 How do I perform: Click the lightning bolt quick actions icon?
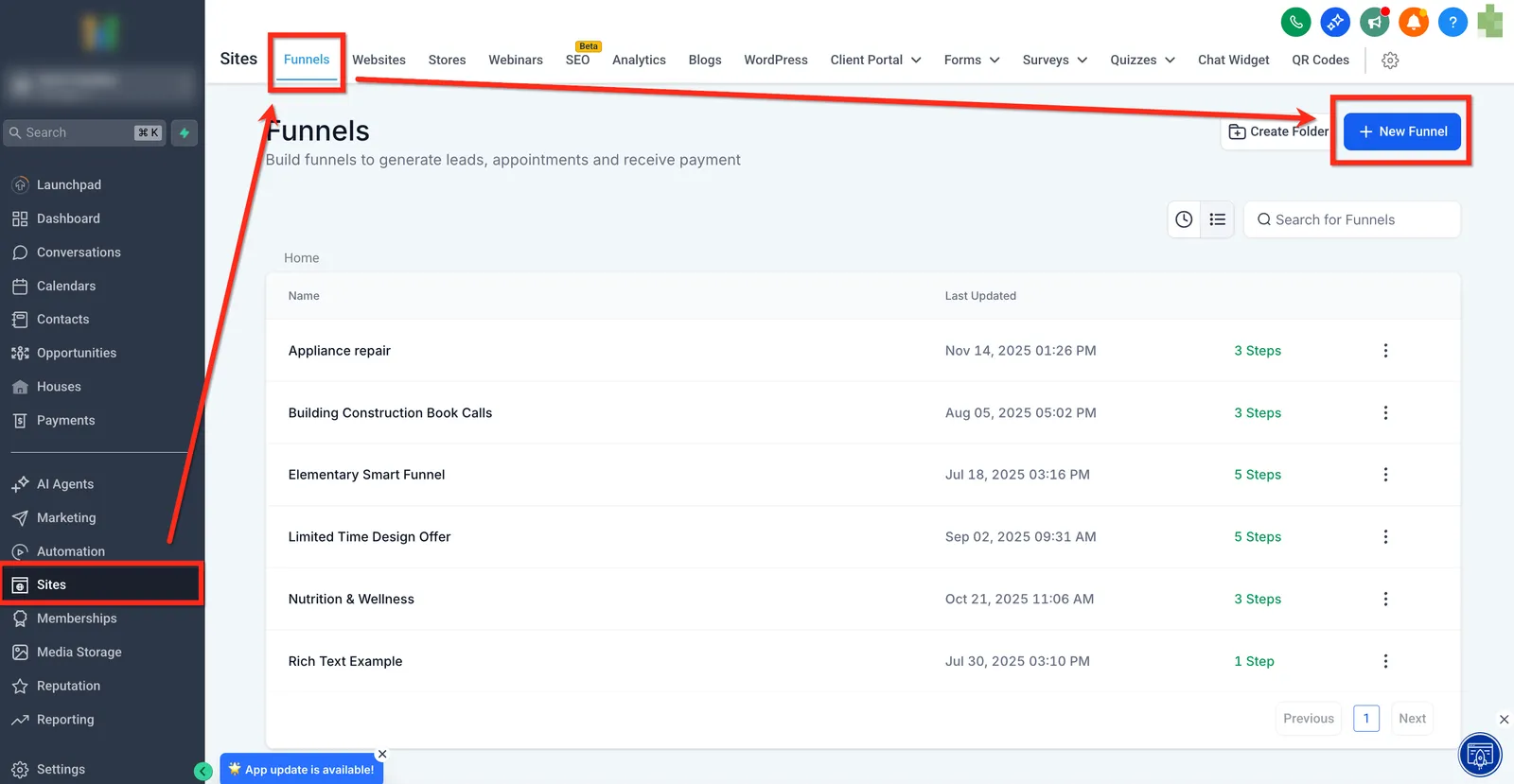pos(185,133)
